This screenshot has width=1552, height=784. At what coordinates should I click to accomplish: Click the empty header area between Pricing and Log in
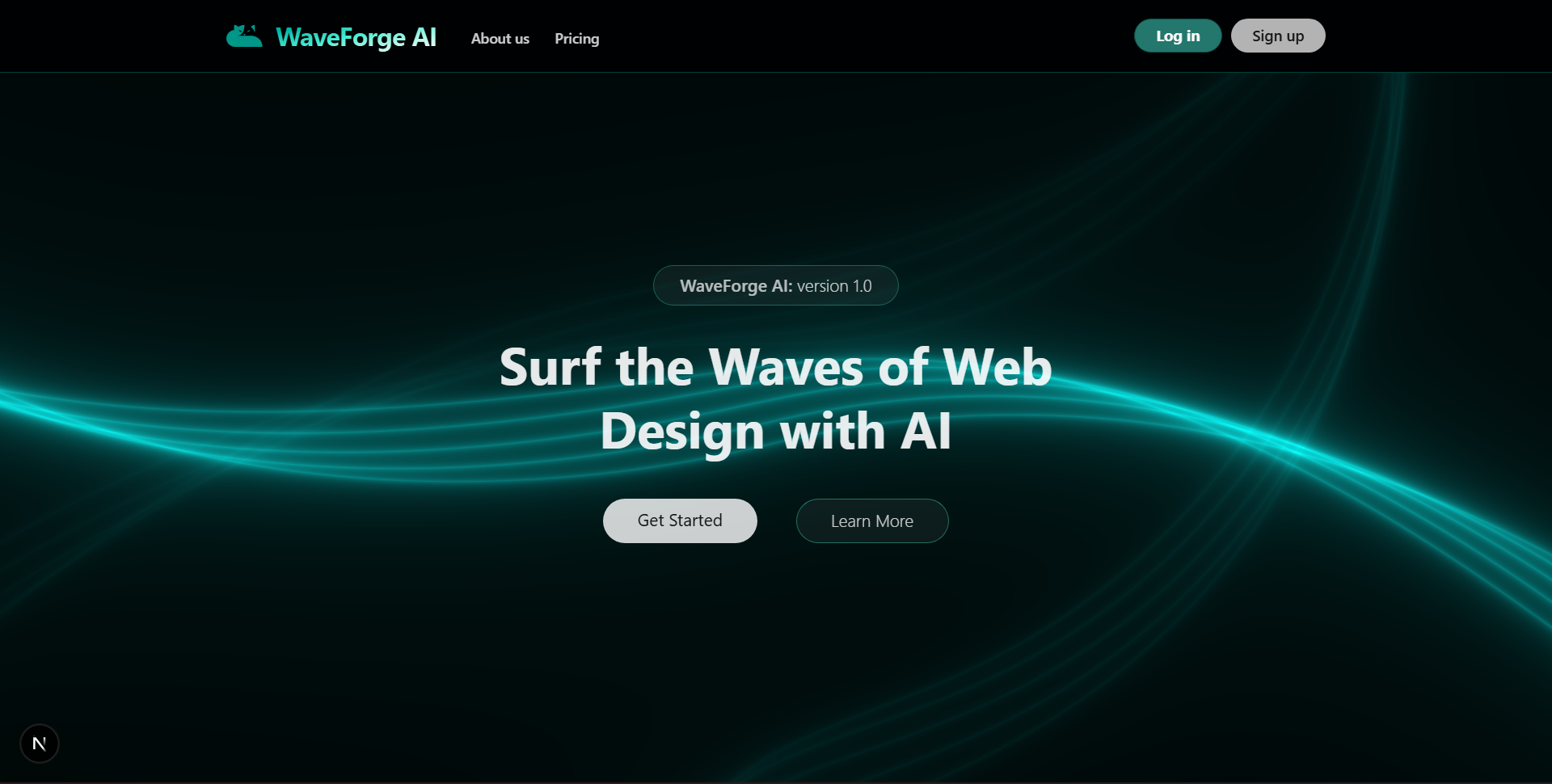[865, 36]
